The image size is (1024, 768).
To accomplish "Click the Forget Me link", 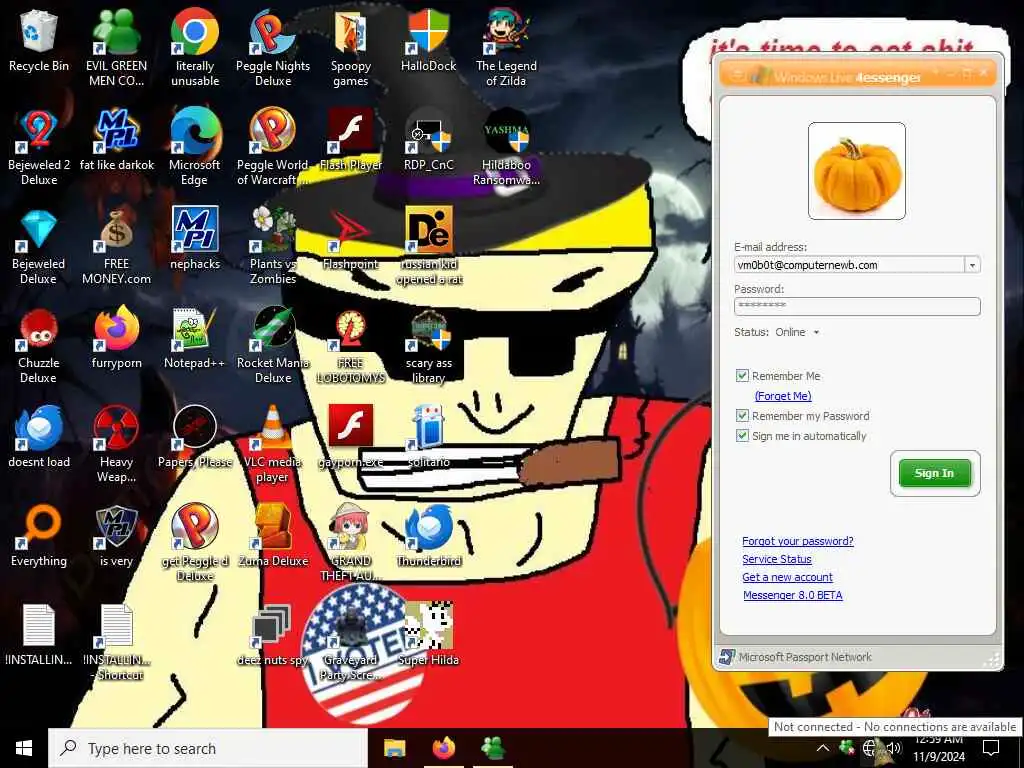I will (783, 396).
